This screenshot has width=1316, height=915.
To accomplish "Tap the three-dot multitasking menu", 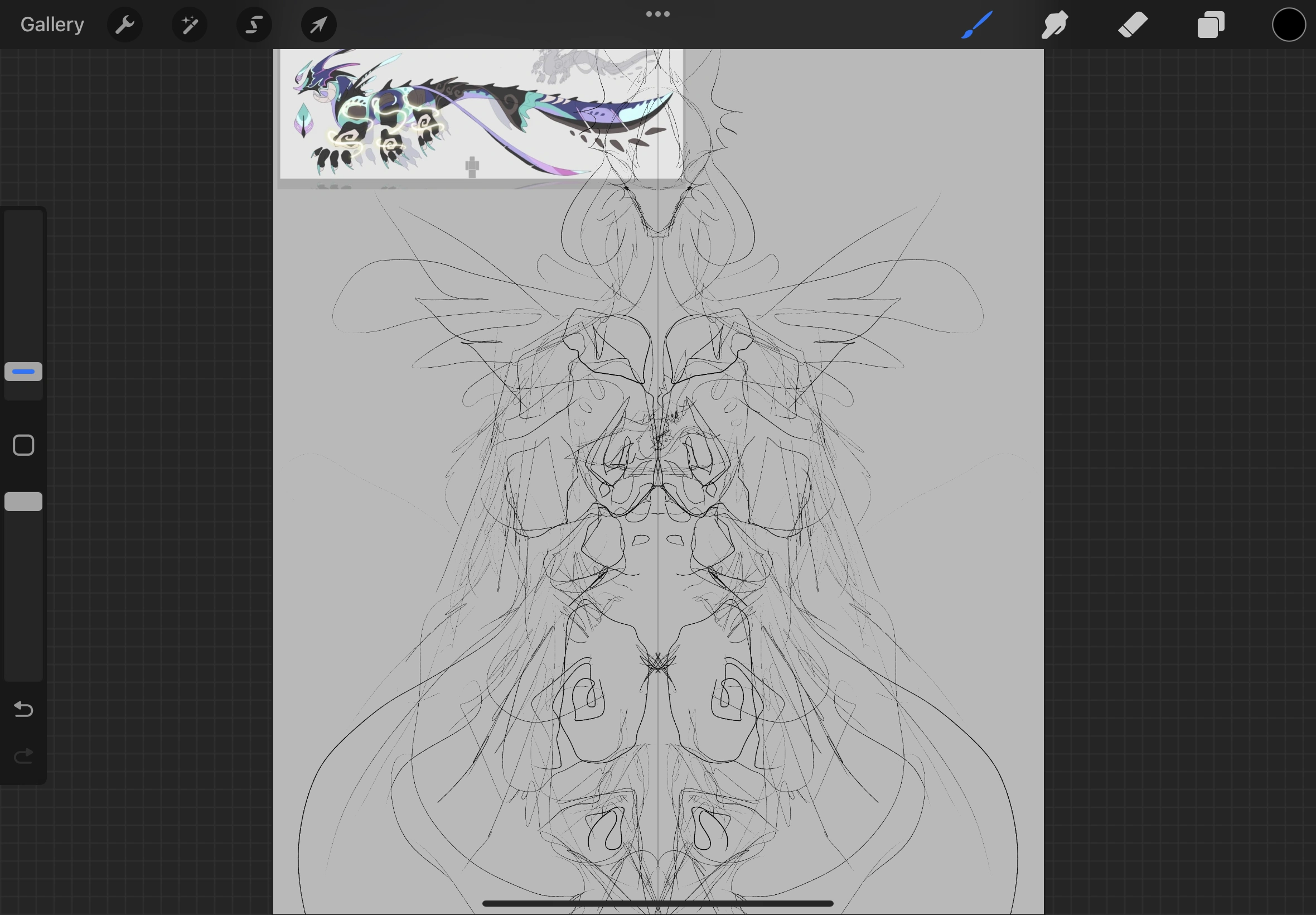I will pos(657,14).
